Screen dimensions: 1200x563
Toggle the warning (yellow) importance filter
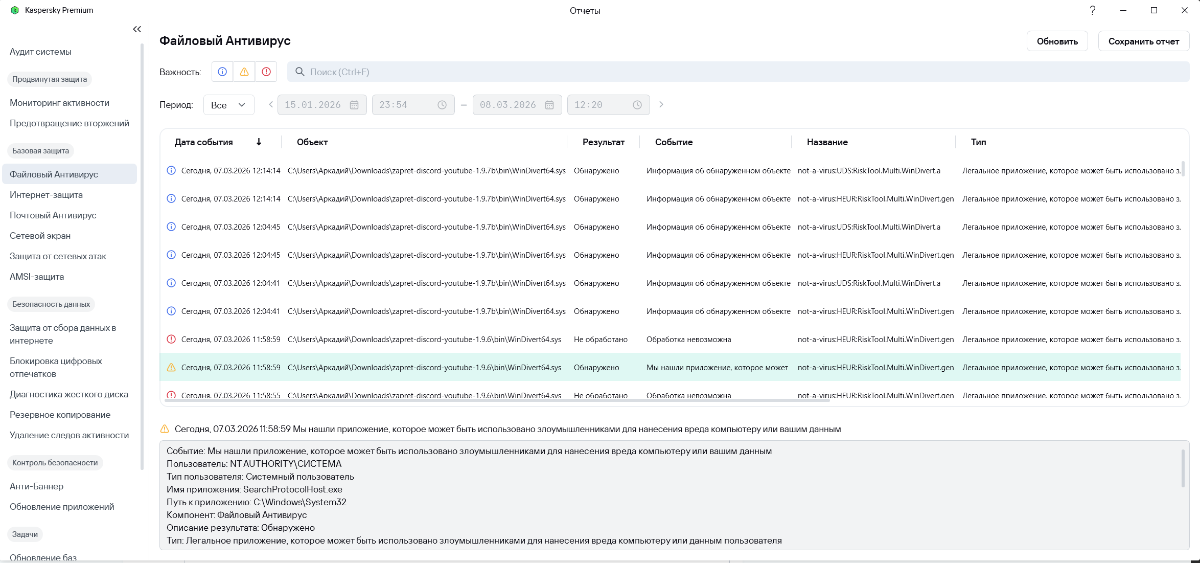tap(244, 72)
